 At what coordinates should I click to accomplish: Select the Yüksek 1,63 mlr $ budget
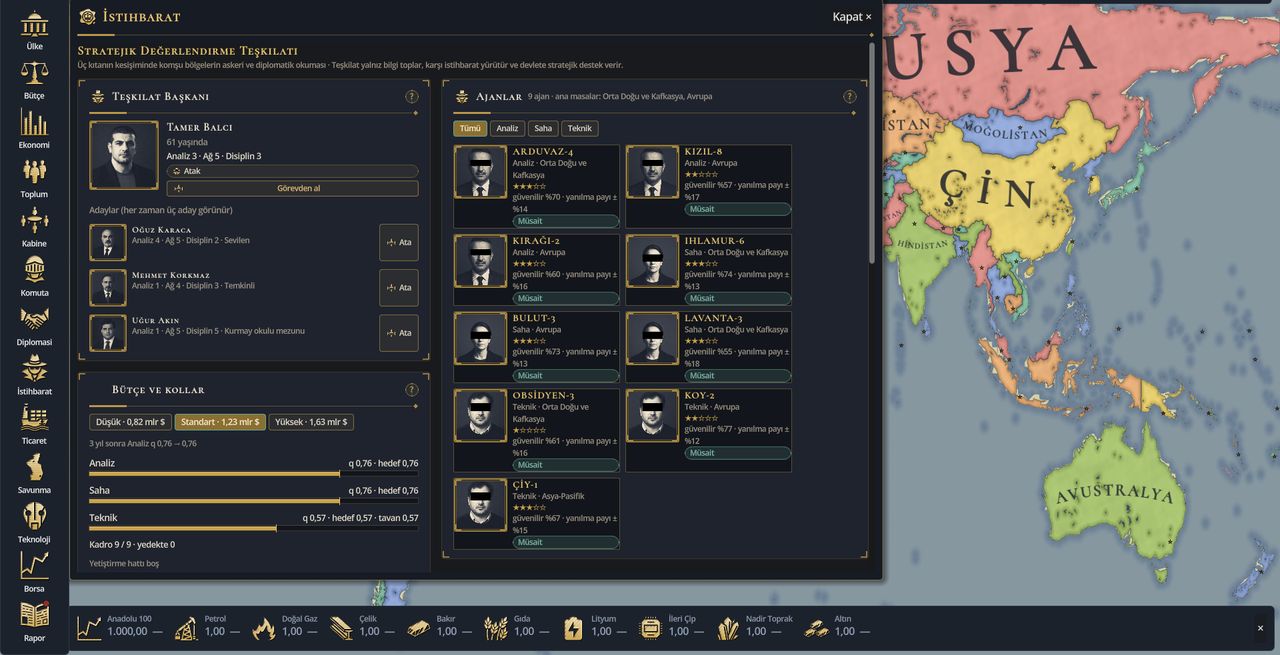(311, 422)
